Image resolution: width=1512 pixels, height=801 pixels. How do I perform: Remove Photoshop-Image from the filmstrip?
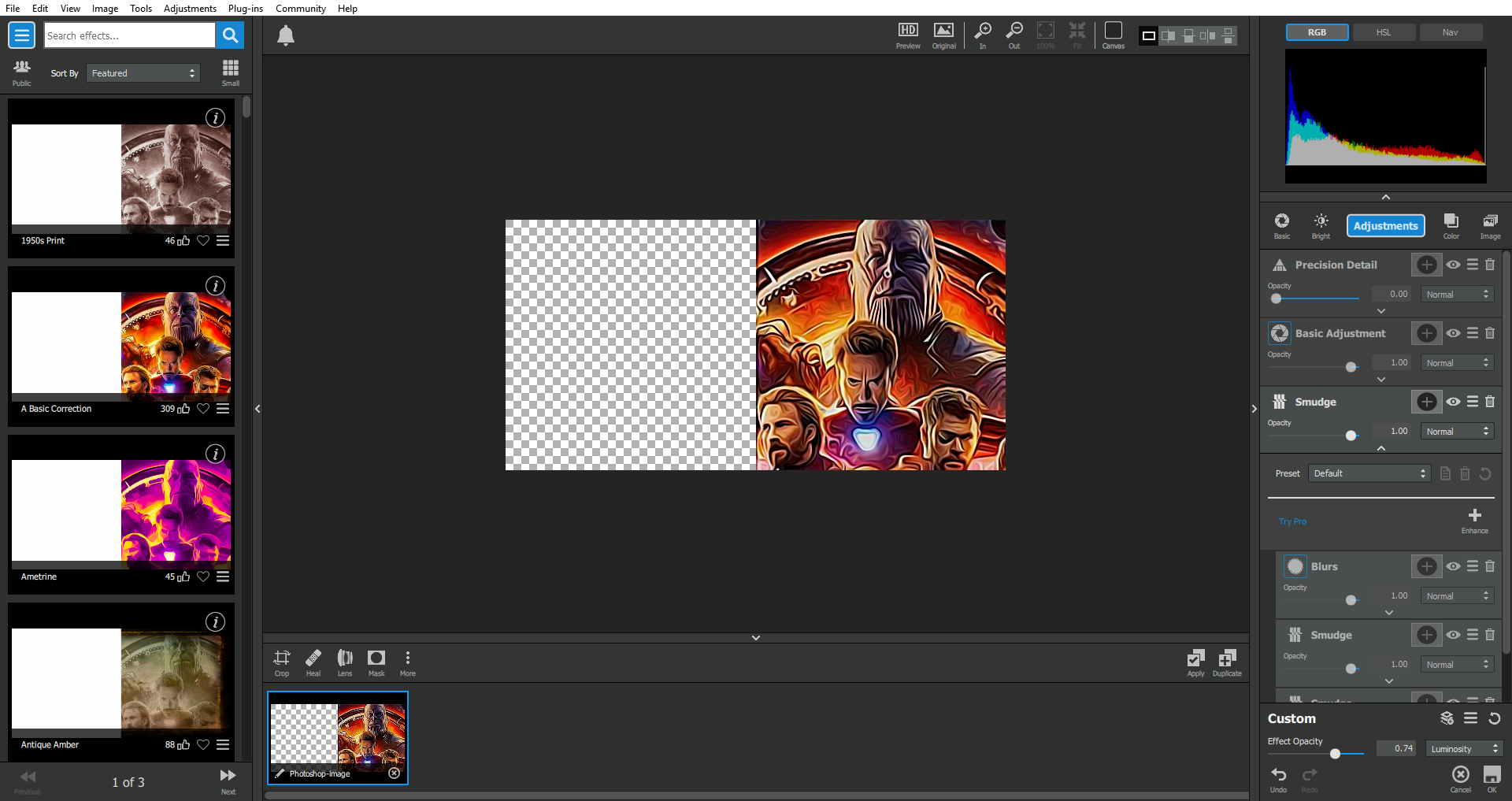tap(395, 773)
